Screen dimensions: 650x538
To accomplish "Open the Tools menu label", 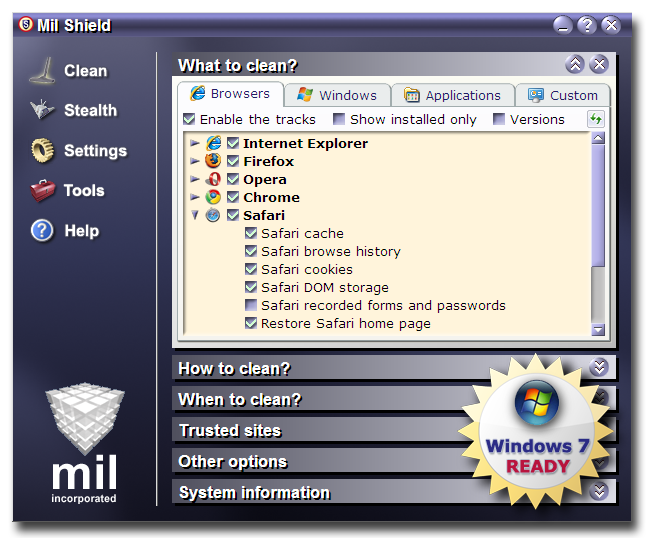I will pos(84,191).
